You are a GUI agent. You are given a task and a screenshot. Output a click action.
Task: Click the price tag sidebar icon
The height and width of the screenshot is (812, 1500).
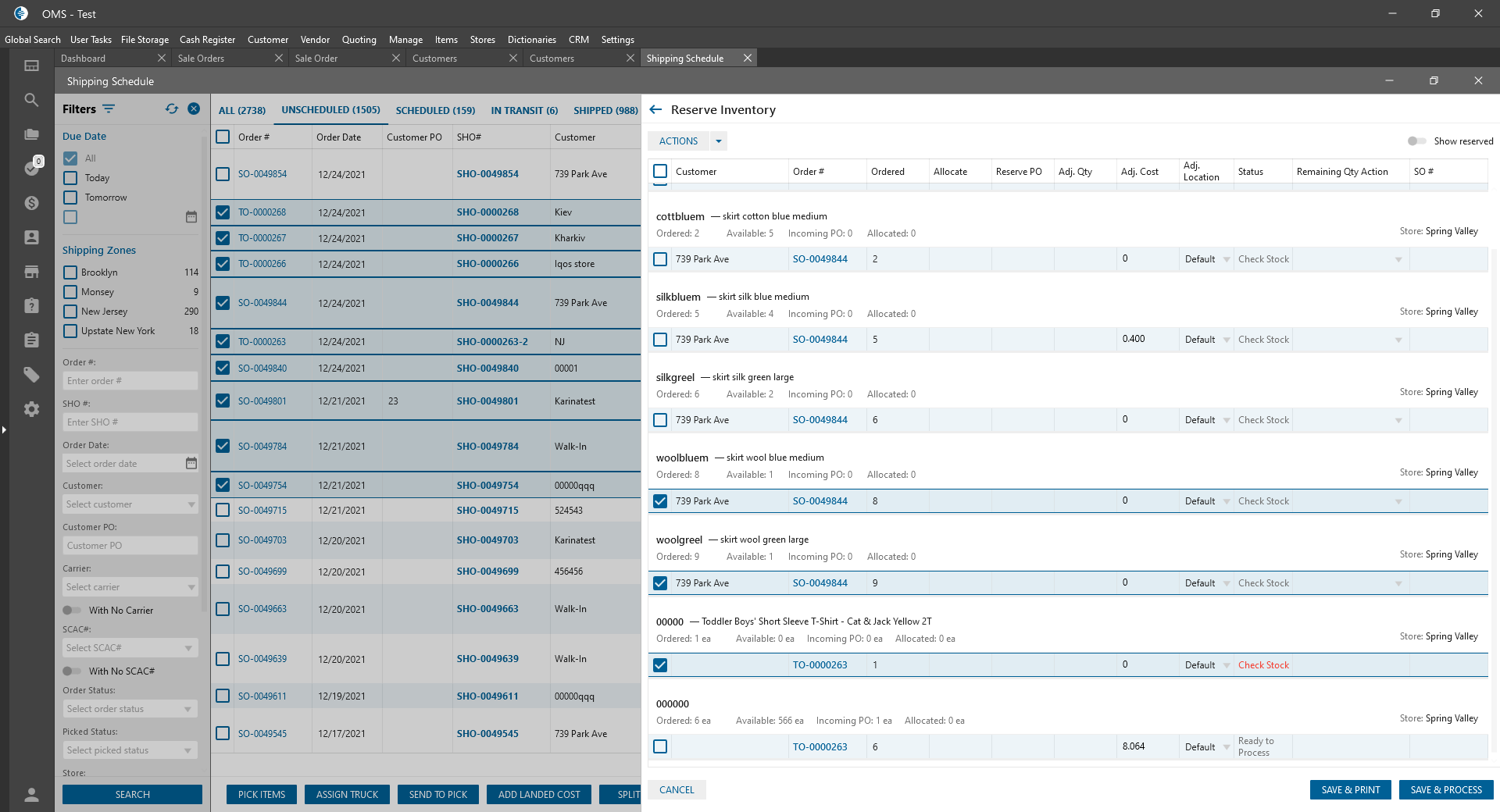coord(31,375)
